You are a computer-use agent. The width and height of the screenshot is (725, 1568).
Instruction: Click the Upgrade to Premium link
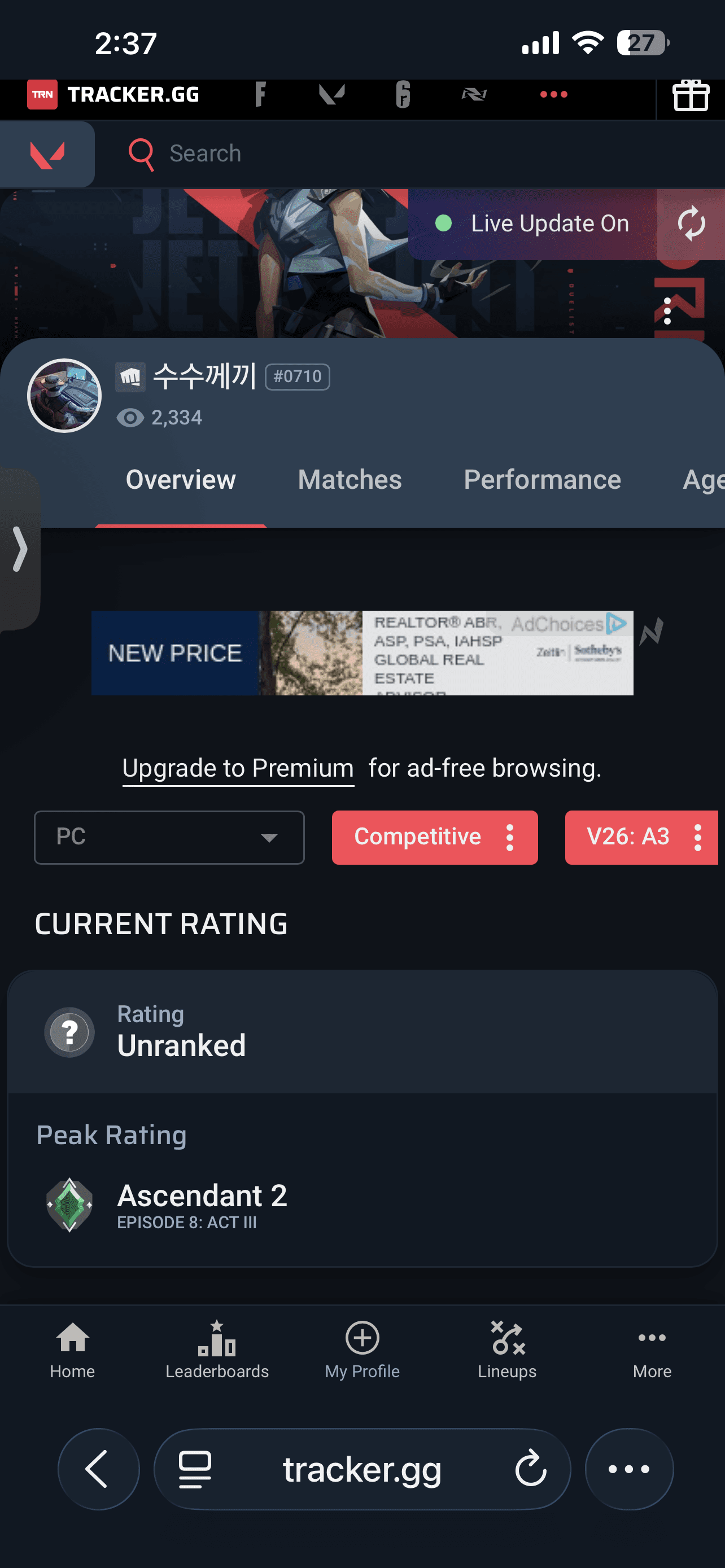click(238, 768)
